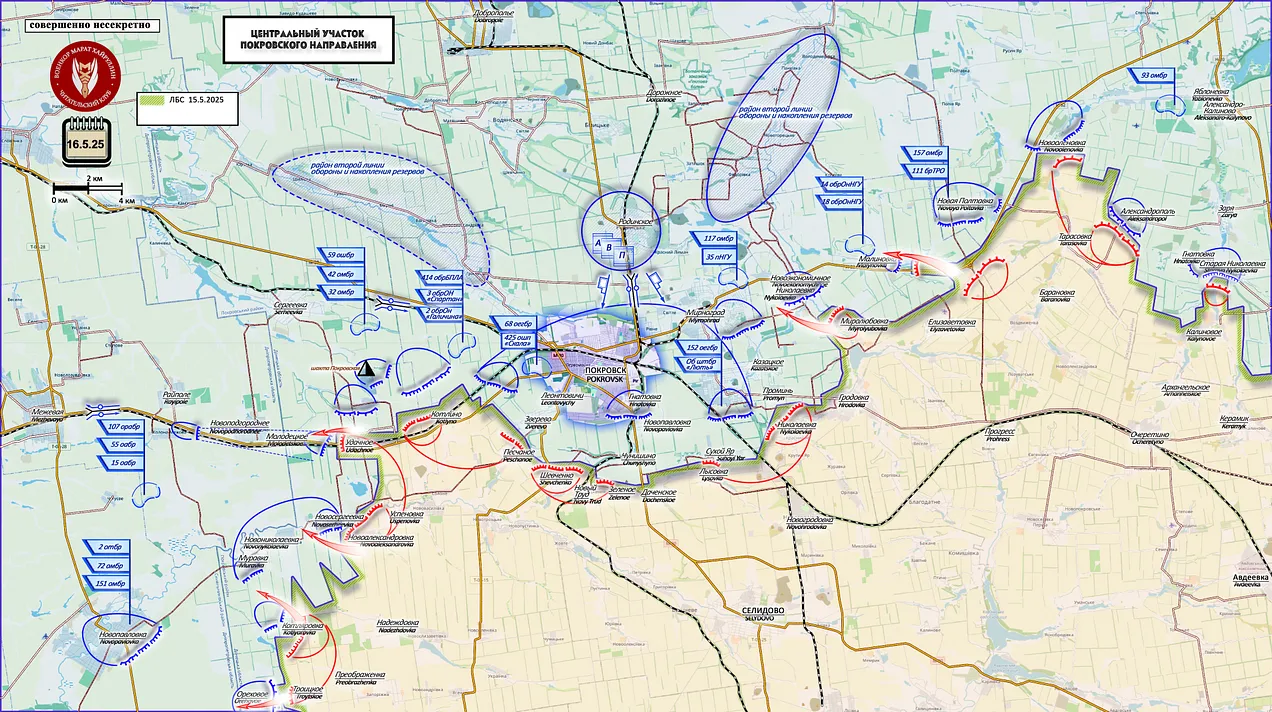Screen dimensions: 1272x712
Task: Select the 414 обрБПЛА unit flag
Action: pyautogui.click(x=438, y=276)
